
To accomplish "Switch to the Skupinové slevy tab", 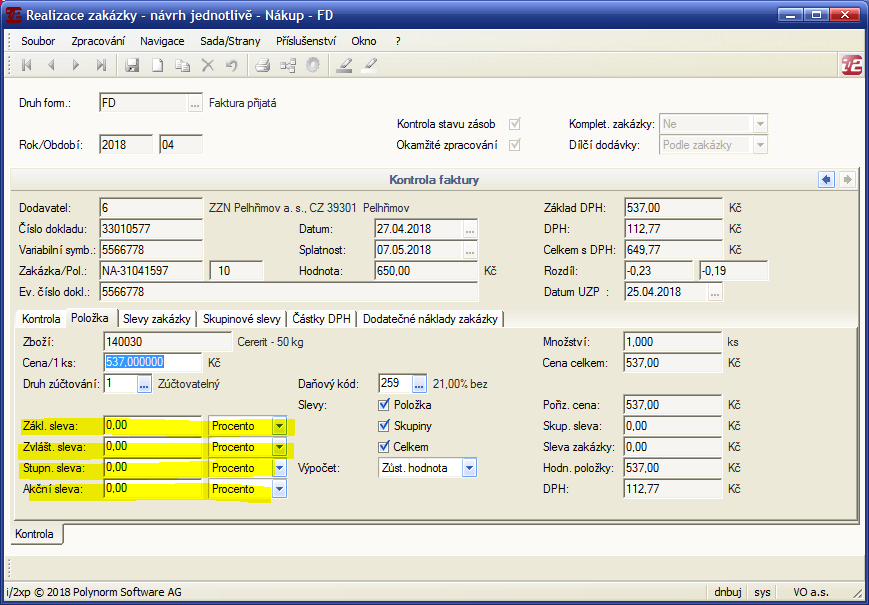I will coord(242,319).
